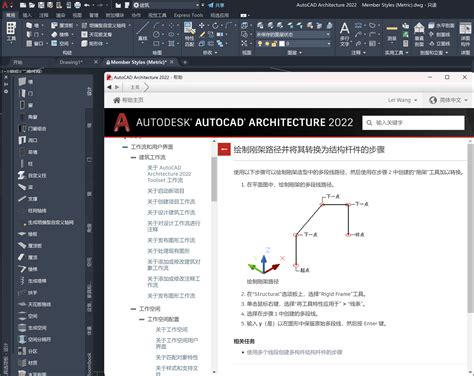474x376 pixels.
Task: Select 空间分隔符 Space Separator in palette
Action: [x=35, y=339]
